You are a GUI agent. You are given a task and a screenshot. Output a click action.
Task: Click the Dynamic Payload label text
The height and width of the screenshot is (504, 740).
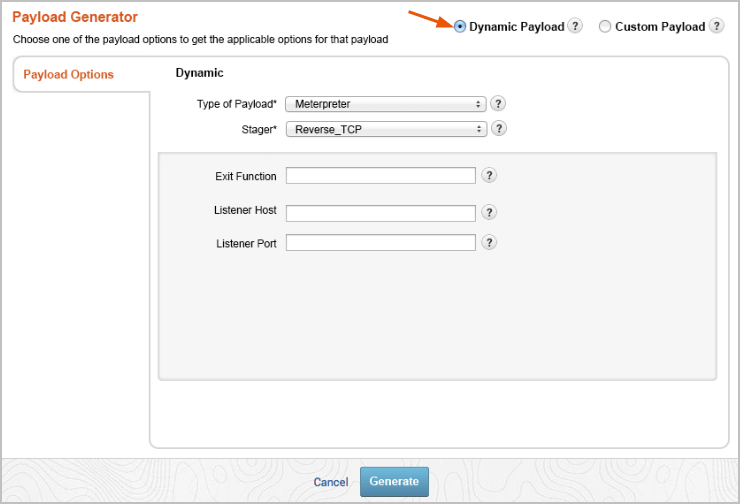point(516,27)
